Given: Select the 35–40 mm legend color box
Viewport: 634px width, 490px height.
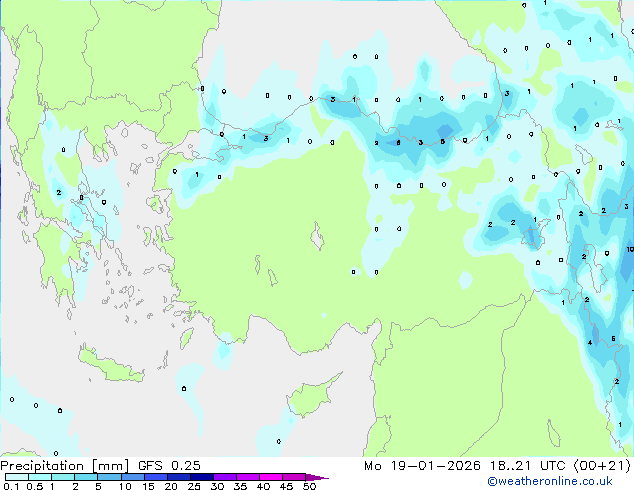Looking at the screenshot, I should (247, 477).
